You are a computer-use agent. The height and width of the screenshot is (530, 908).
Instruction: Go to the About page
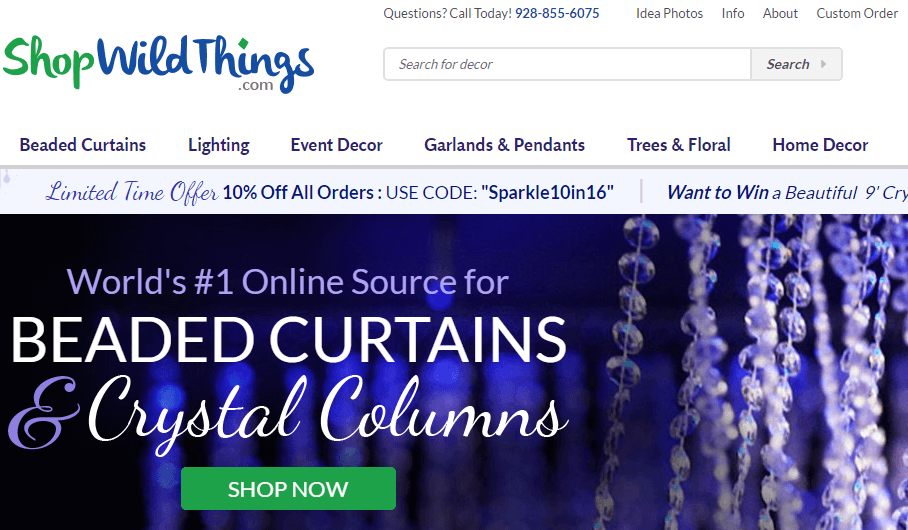(780, 13)
